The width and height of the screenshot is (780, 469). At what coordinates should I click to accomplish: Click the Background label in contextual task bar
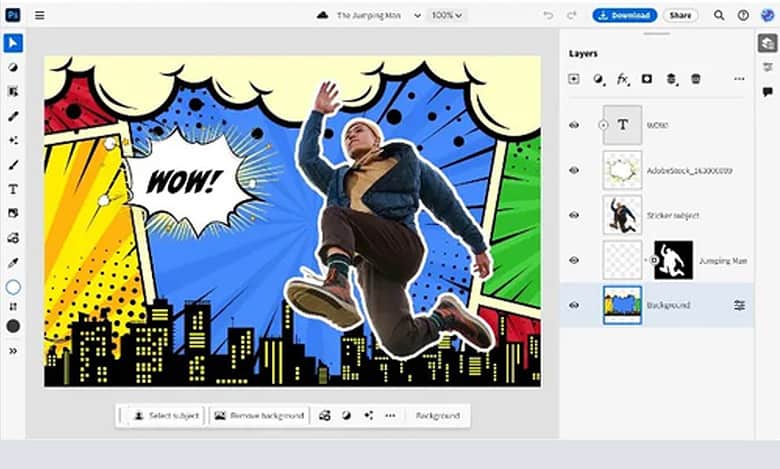click(x=438, y=415)
